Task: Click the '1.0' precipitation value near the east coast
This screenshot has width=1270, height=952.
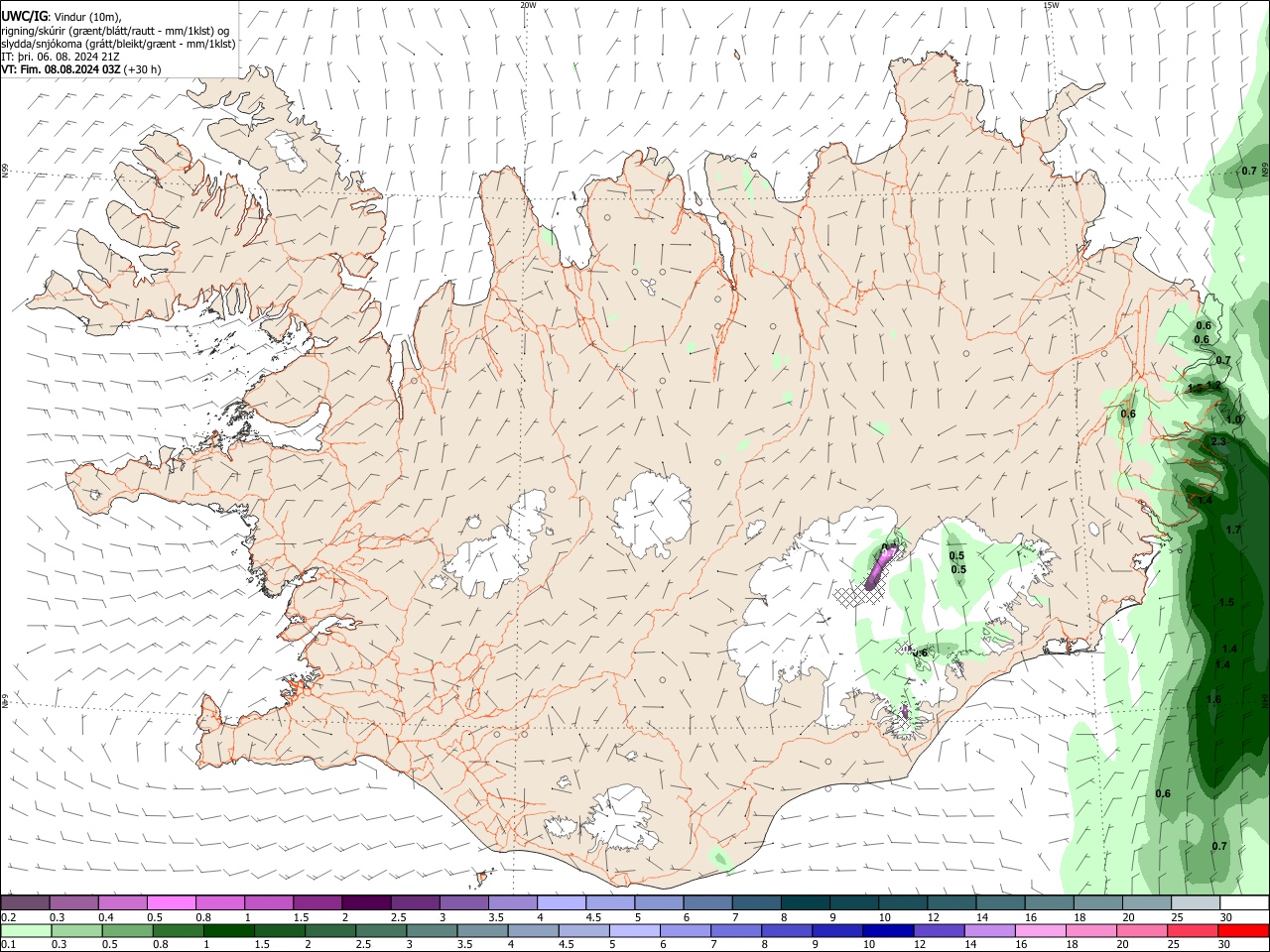Action: pyautogui.click(x=1233, y=419)
